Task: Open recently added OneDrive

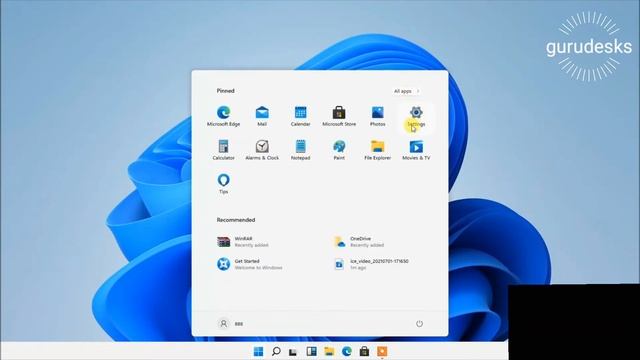Action: pyautogui.click(x=359, y=242)
